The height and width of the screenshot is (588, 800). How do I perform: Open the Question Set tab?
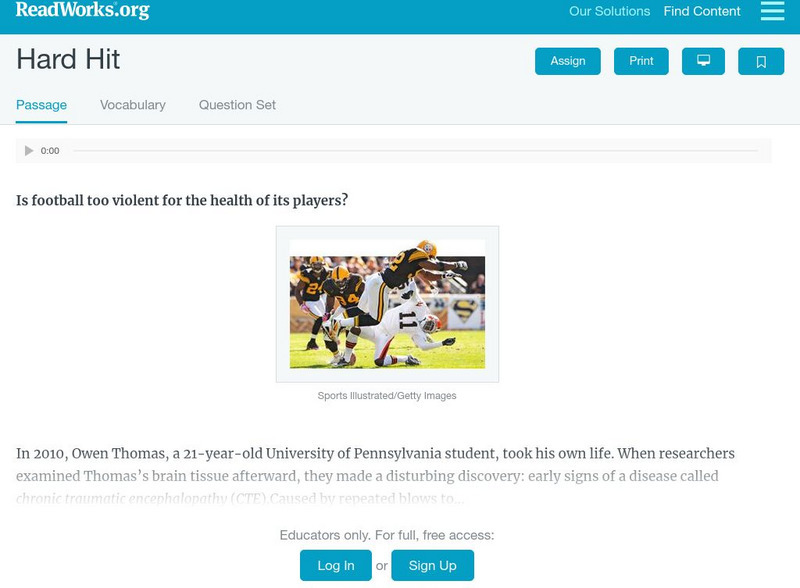tap(237, 105)
